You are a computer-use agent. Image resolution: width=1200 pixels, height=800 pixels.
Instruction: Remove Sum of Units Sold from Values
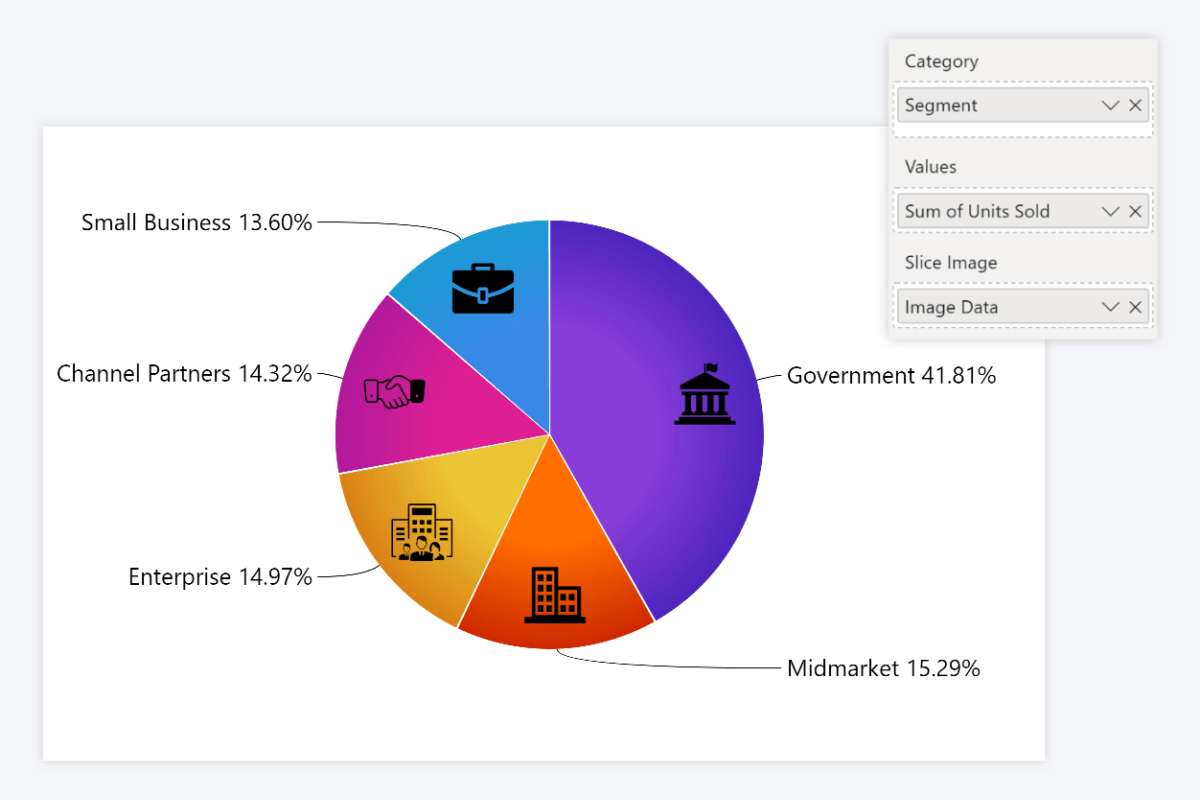(x=1136, y=211)
